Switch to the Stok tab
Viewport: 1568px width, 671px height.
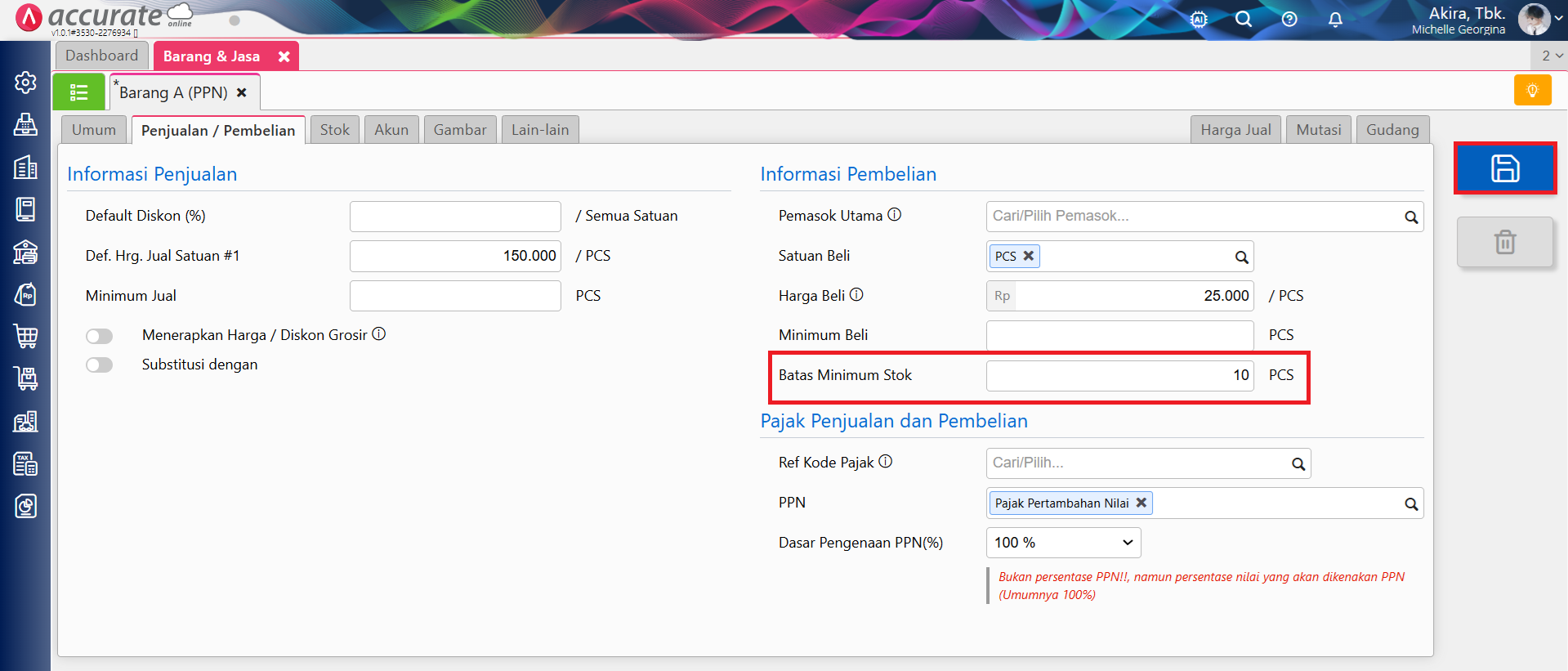coord(334,130)
